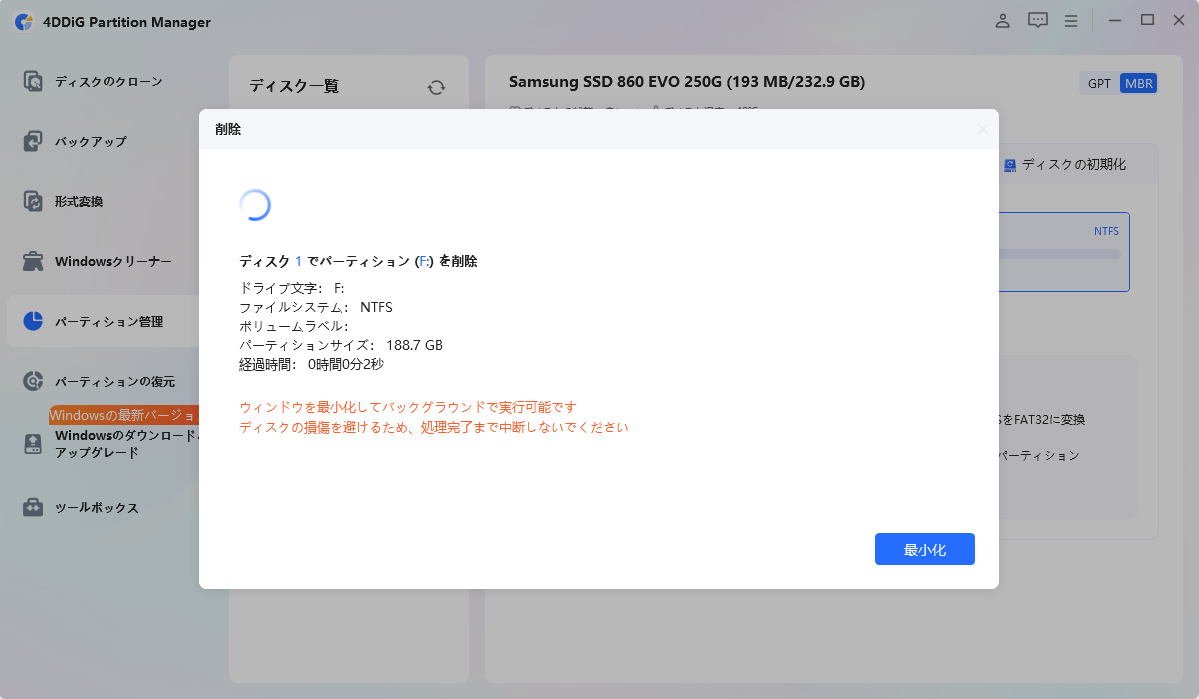
Task: Open the Partition Recovery (パーティションの復元) icon
Action: (x=33, y=381)
